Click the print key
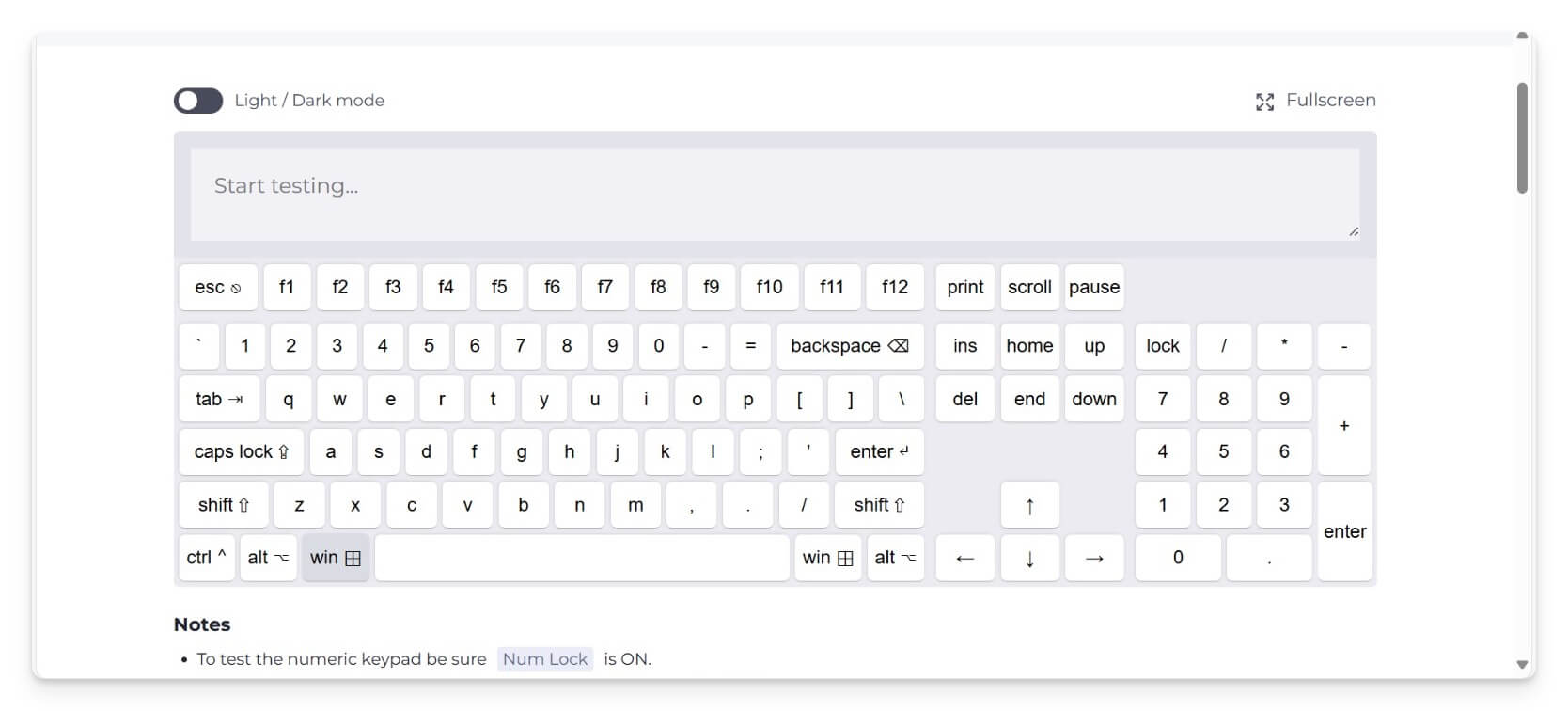Image resolution: width=1568 pixels, height=711 pixels. pyautogui.click(x=964, y=287)
